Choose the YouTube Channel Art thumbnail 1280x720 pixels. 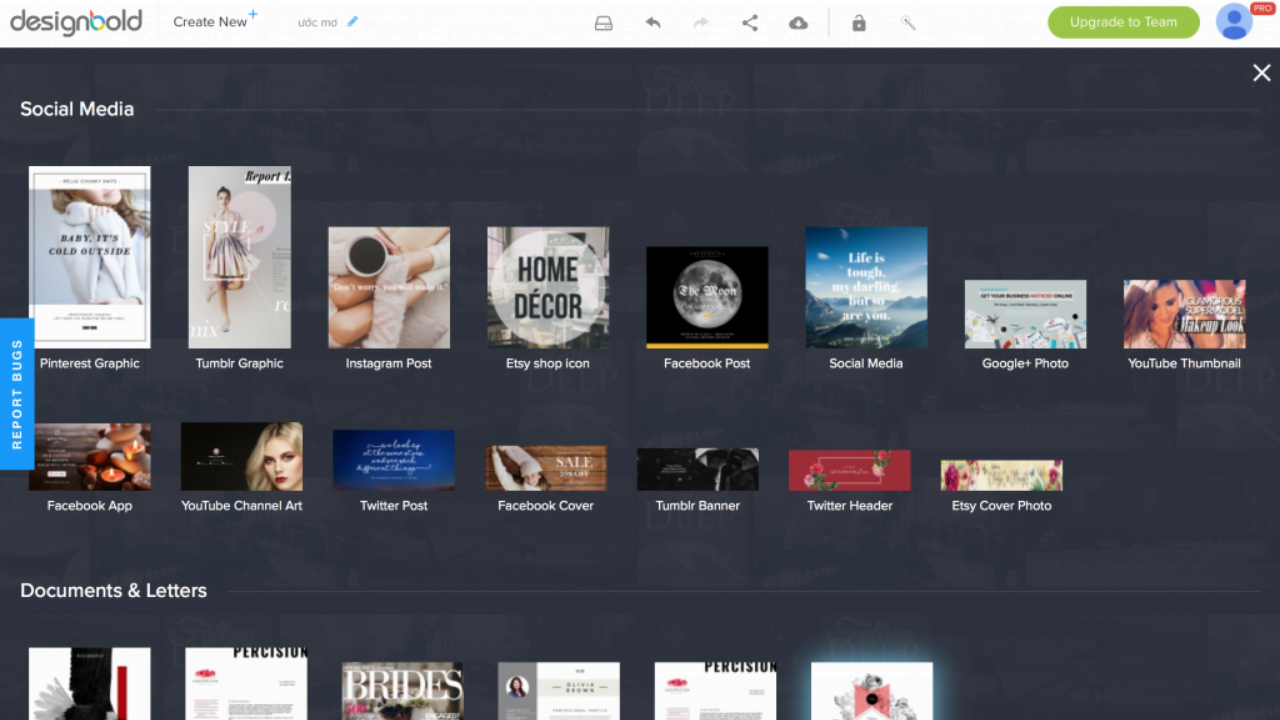click(242, 457)
